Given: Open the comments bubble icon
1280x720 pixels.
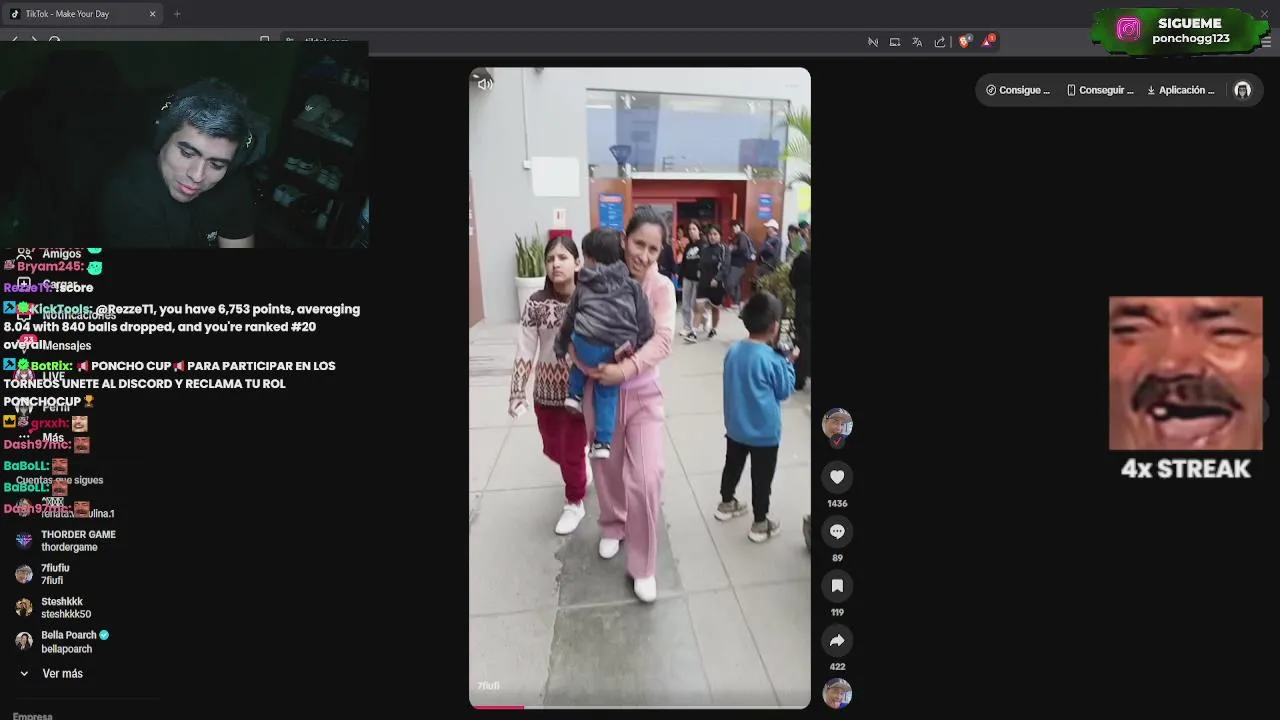Looking at the screenshot, I should click(837, 531).
